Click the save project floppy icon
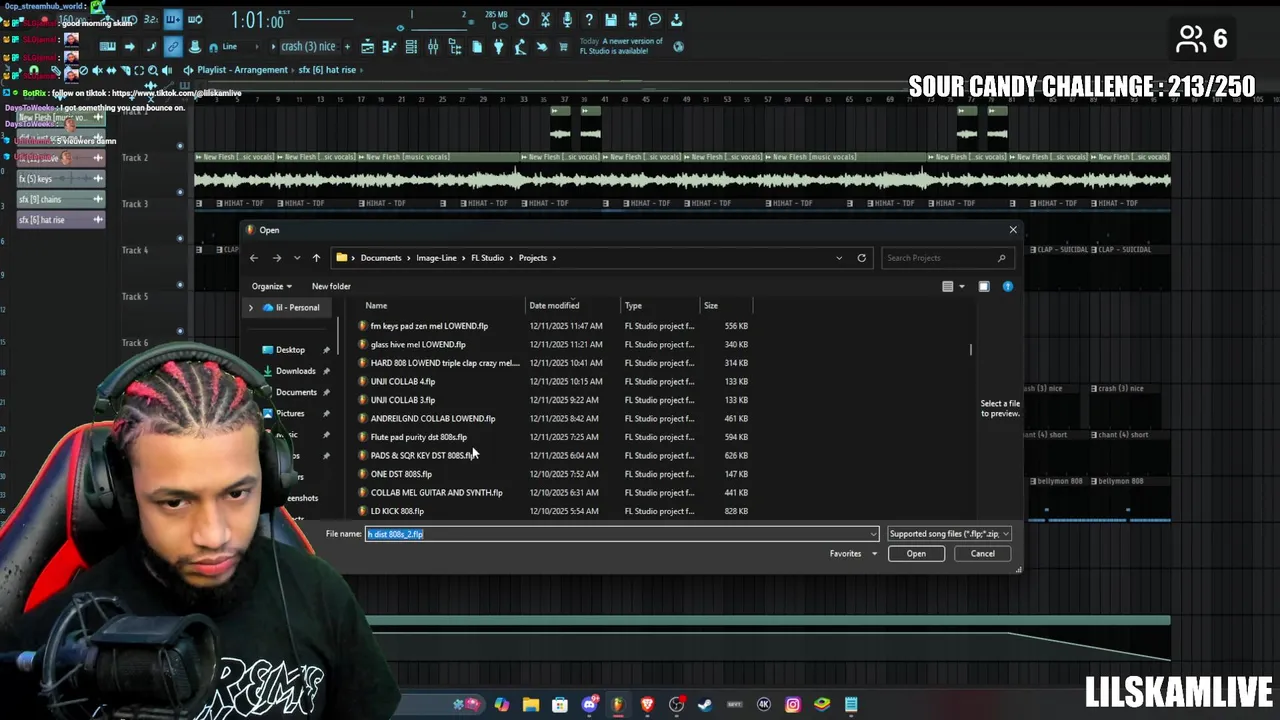The image size is (1280, 720). pyautogui.click(x=611, y=20)
